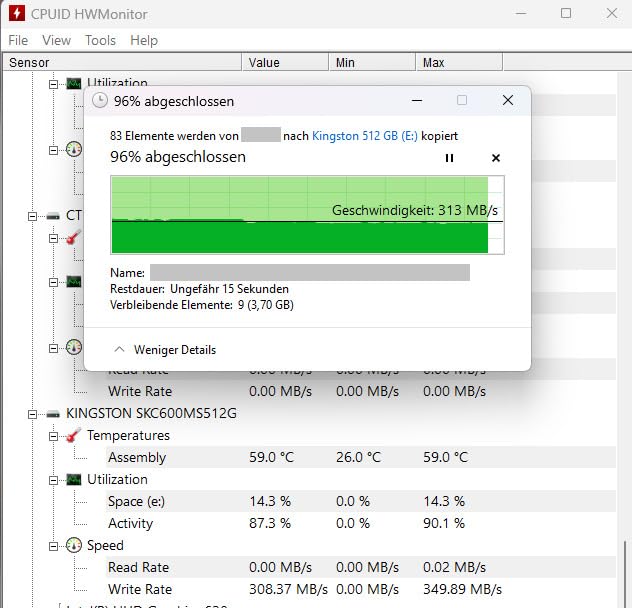632x608 pixels.
Task: Click the clock icon in copy dialog title
Action: pos(100,100)
